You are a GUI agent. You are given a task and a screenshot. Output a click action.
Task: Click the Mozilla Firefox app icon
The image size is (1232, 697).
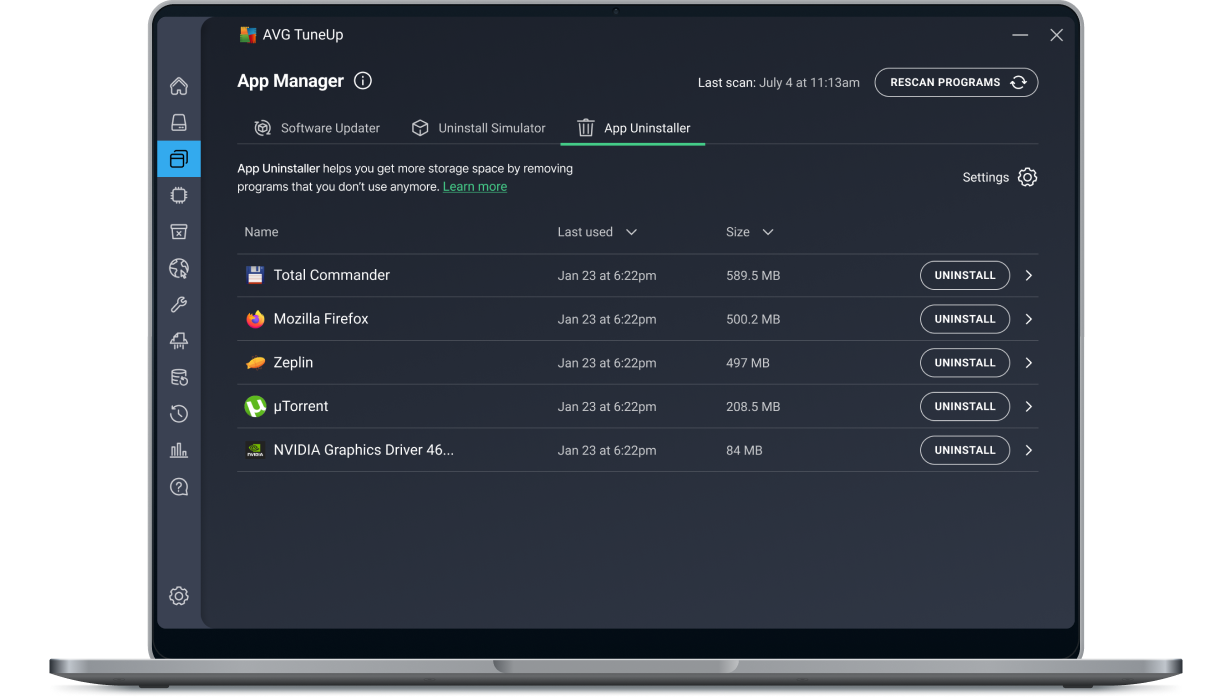255,319
